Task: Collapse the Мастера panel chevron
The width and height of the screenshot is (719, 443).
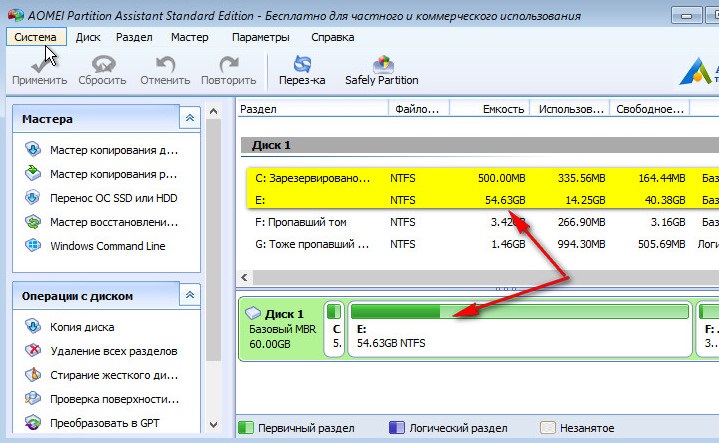Action: coord(190,118)
